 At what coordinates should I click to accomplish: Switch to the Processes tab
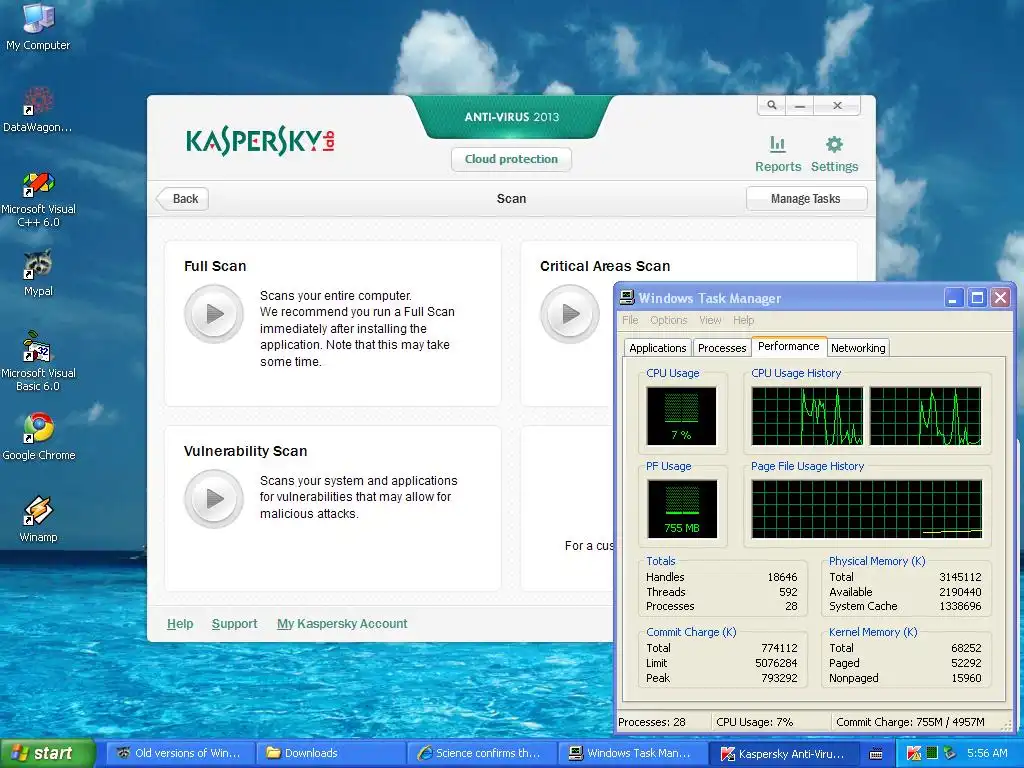[722, 348]
